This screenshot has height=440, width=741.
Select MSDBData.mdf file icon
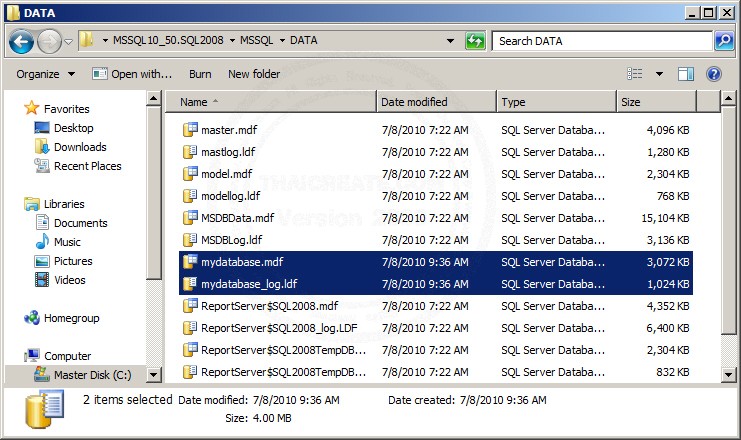[x=190, y=218]
